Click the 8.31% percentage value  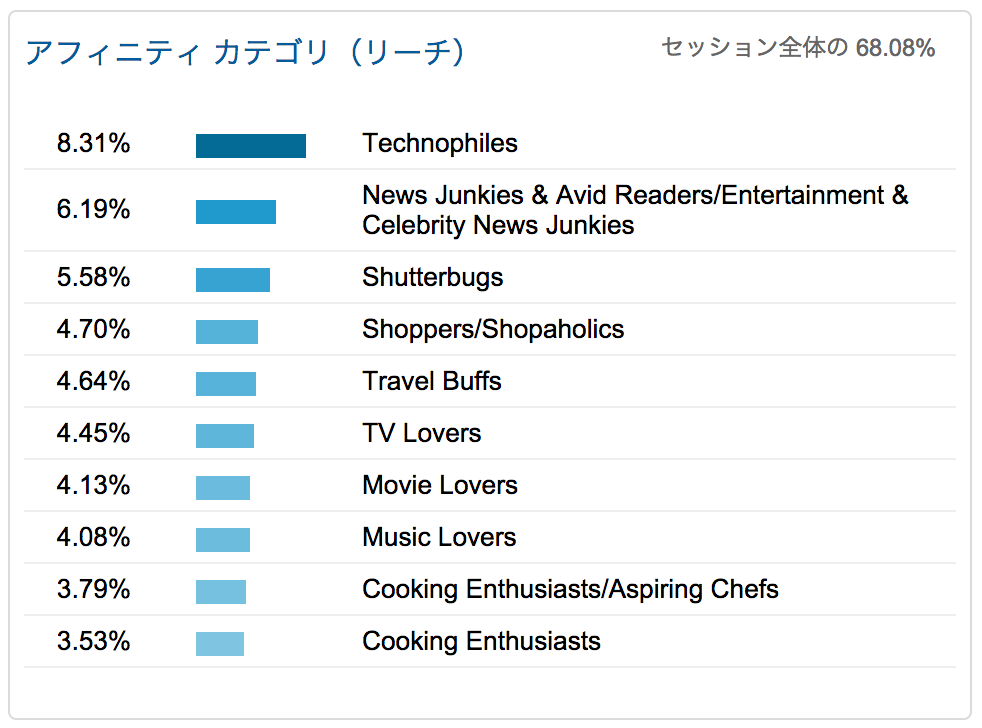pyautogui.click(x=93, y=143)
